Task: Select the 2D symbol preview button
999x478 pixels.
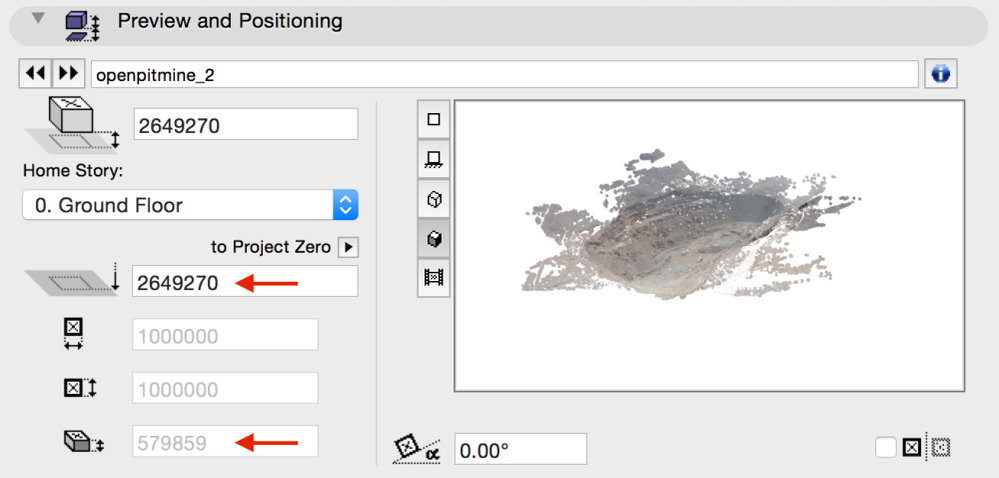Action: pos(433,120)
